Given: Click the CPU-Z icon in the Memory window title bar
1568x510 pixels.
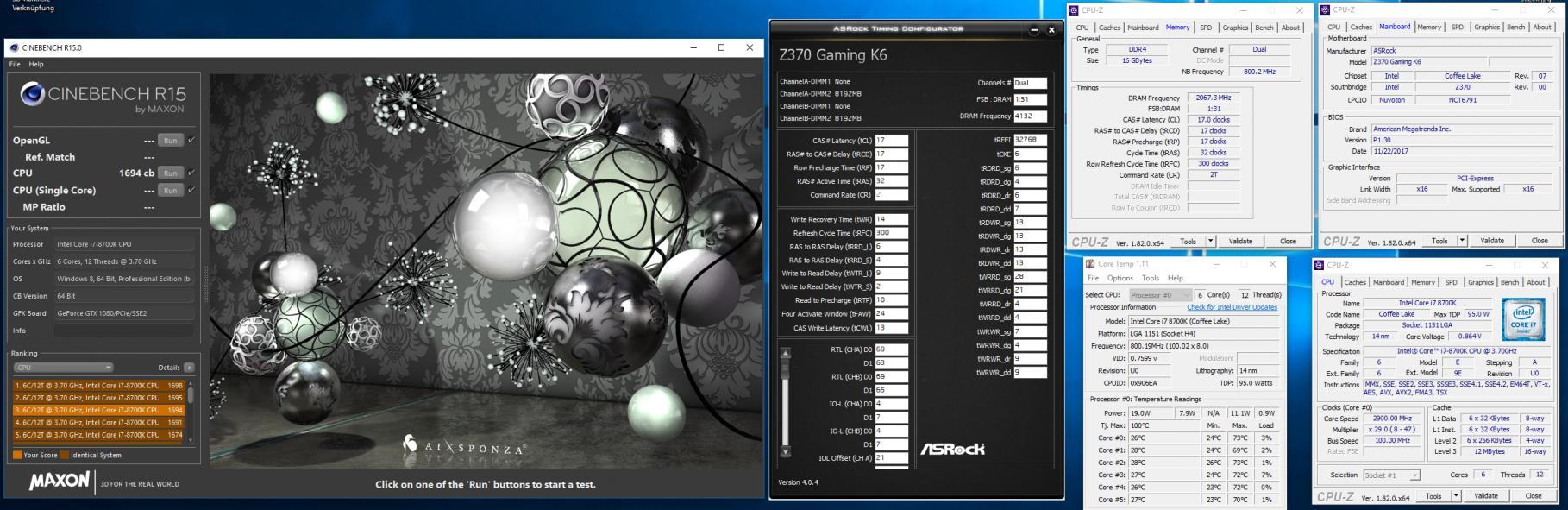Looking at the screenshot, I should tap(1074, 10).
